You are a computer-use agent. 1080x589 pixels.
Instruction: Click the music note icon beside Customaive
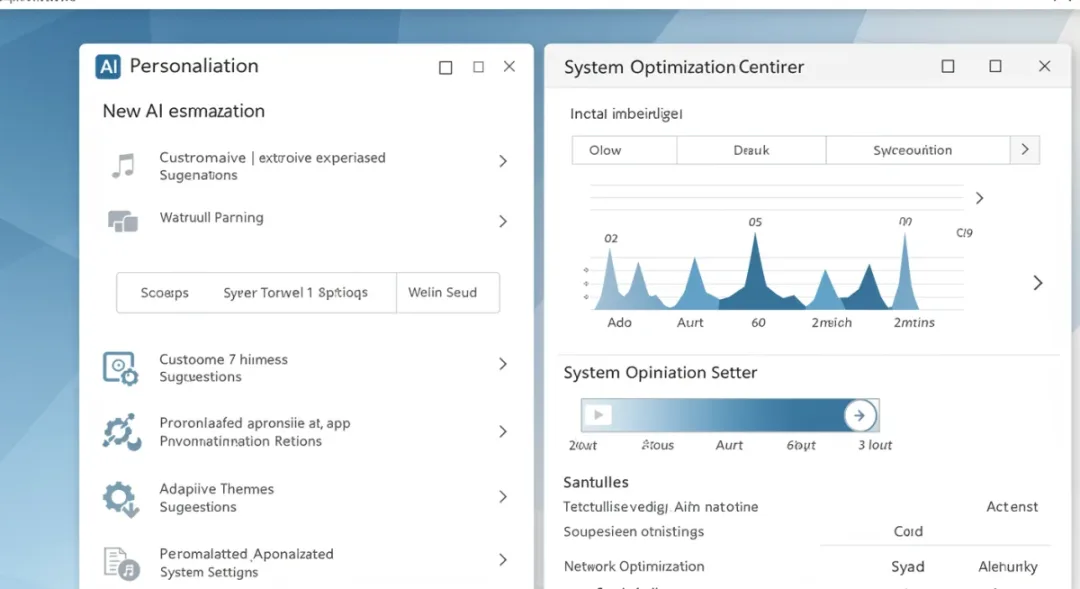124,166
